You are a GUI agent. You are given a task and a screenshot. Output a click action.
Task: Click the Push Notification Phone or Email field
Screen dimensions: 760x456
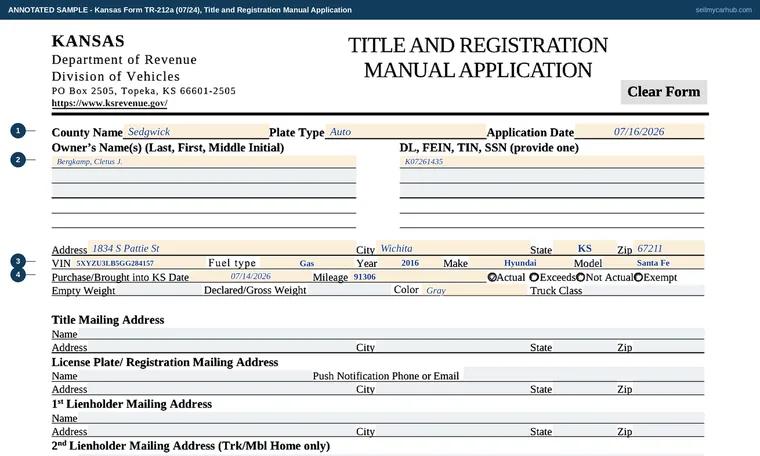coord(584,374)
